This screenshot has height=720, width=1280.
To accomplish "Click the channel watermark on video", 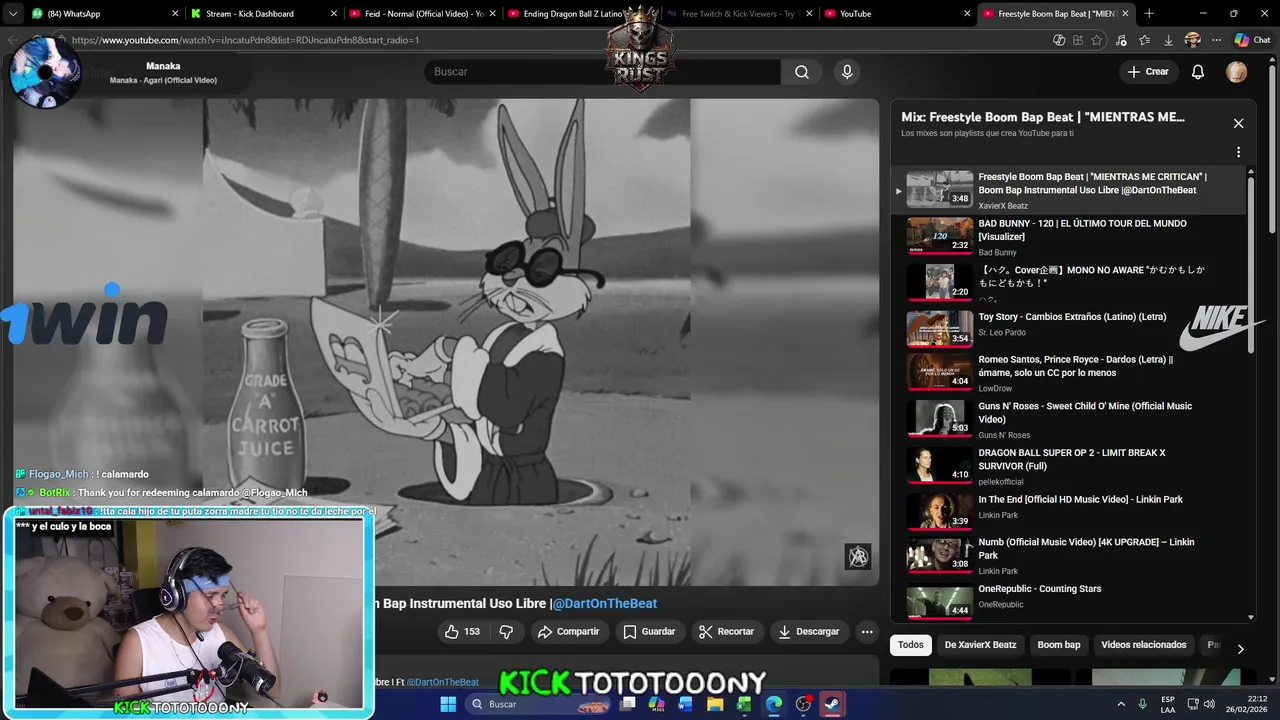I will pyautogui.click(x=858, y=557).
